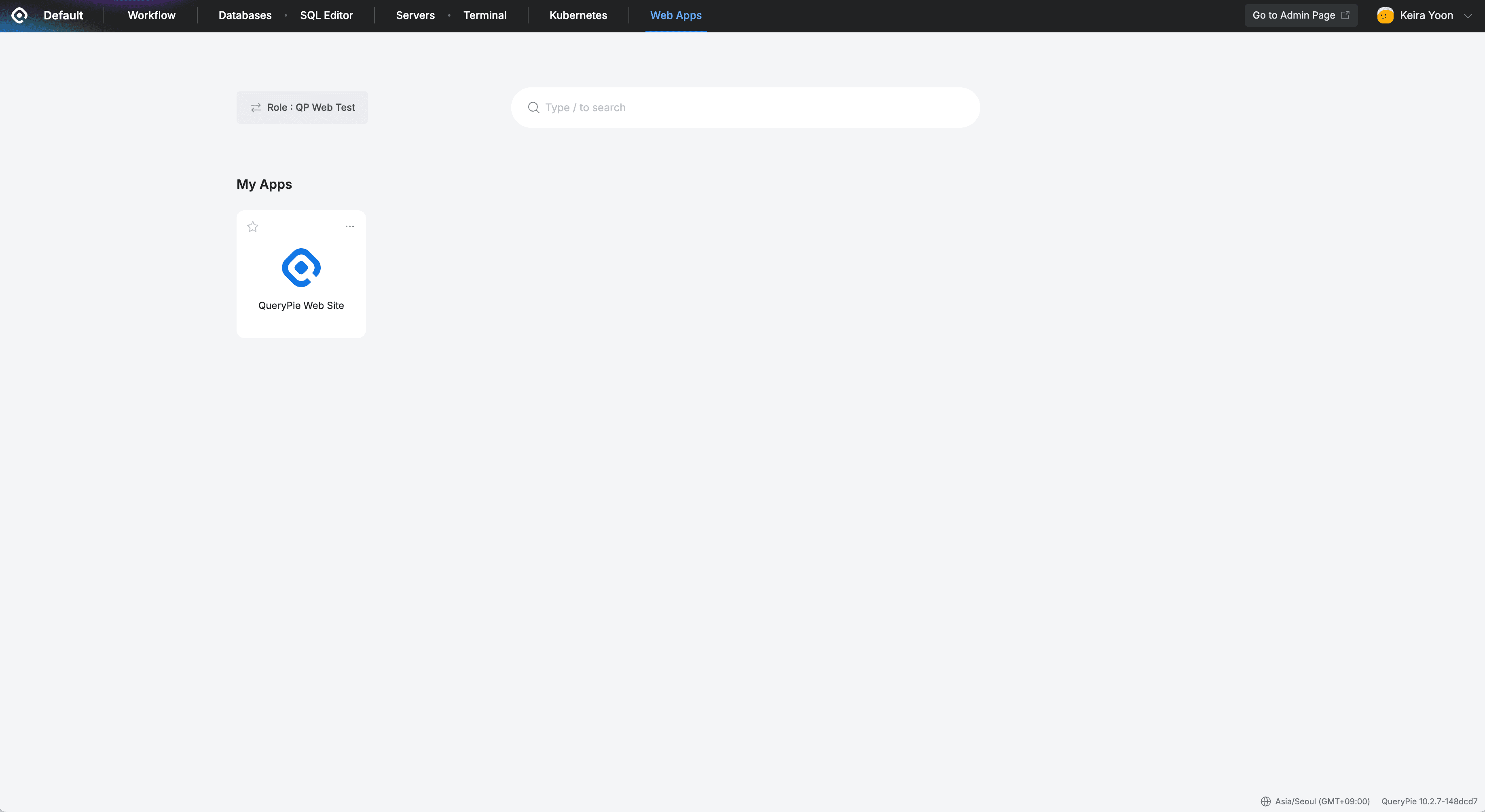Click the Keira Yoon avatar emoji
This screenshot has height=812, width=1485.
tap(1385, 15)
